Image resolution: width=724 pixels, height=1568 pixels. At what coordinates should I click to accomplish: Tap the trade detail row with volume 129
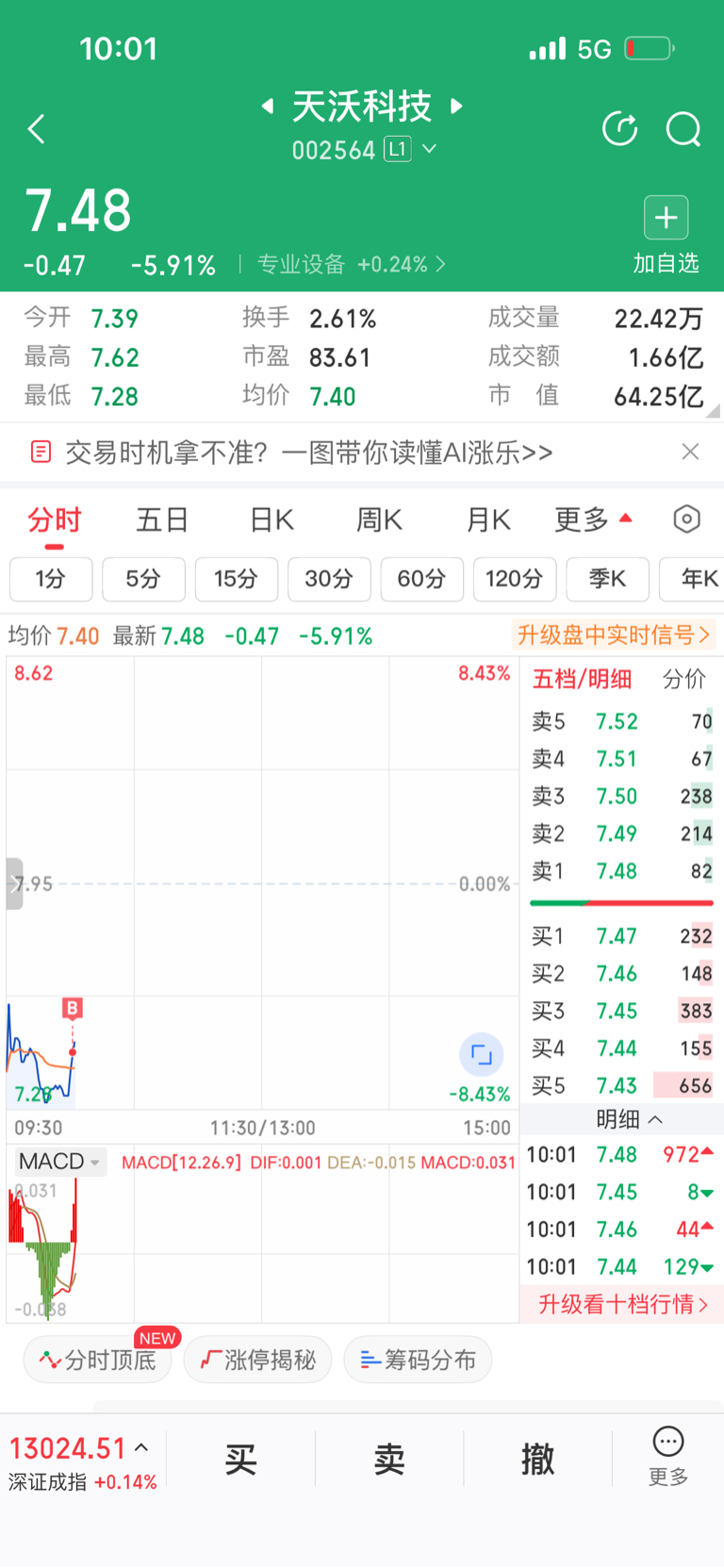click(620, 1266)
